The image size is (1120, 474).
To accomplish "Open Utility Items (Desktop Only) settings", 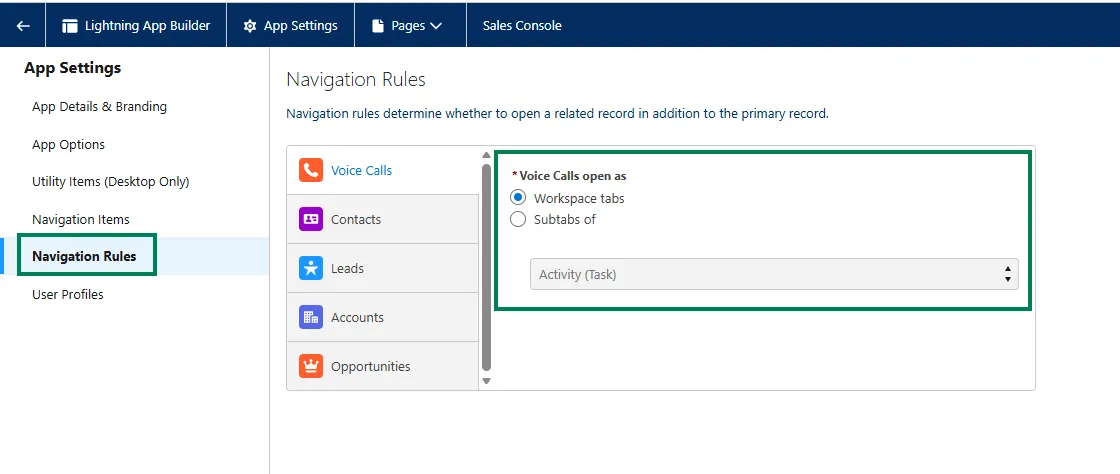I will [111, 181].
